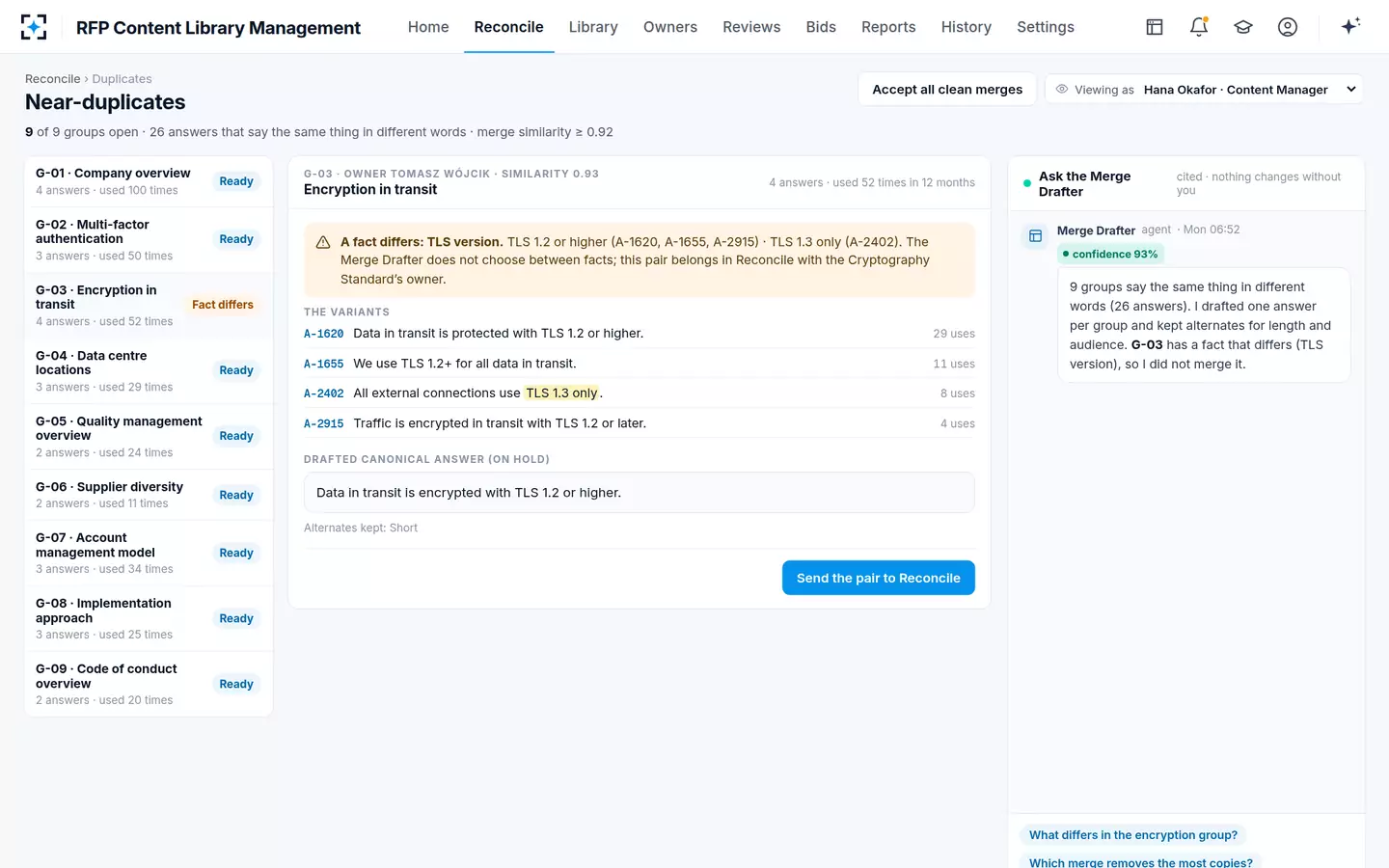The image size is (1389, 868).
Task: Open the History tab
Action: (967, 27)
